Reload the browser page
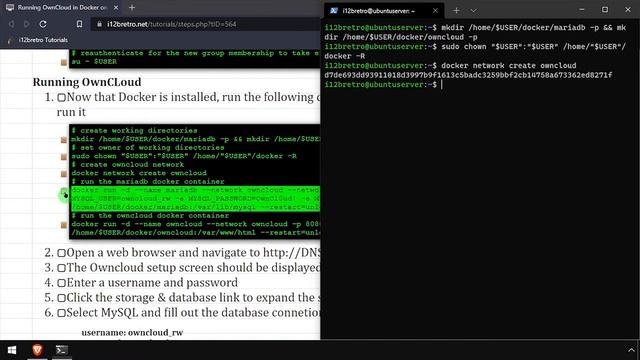The height and width of the screenshot is (360, 640). (43, 24)
